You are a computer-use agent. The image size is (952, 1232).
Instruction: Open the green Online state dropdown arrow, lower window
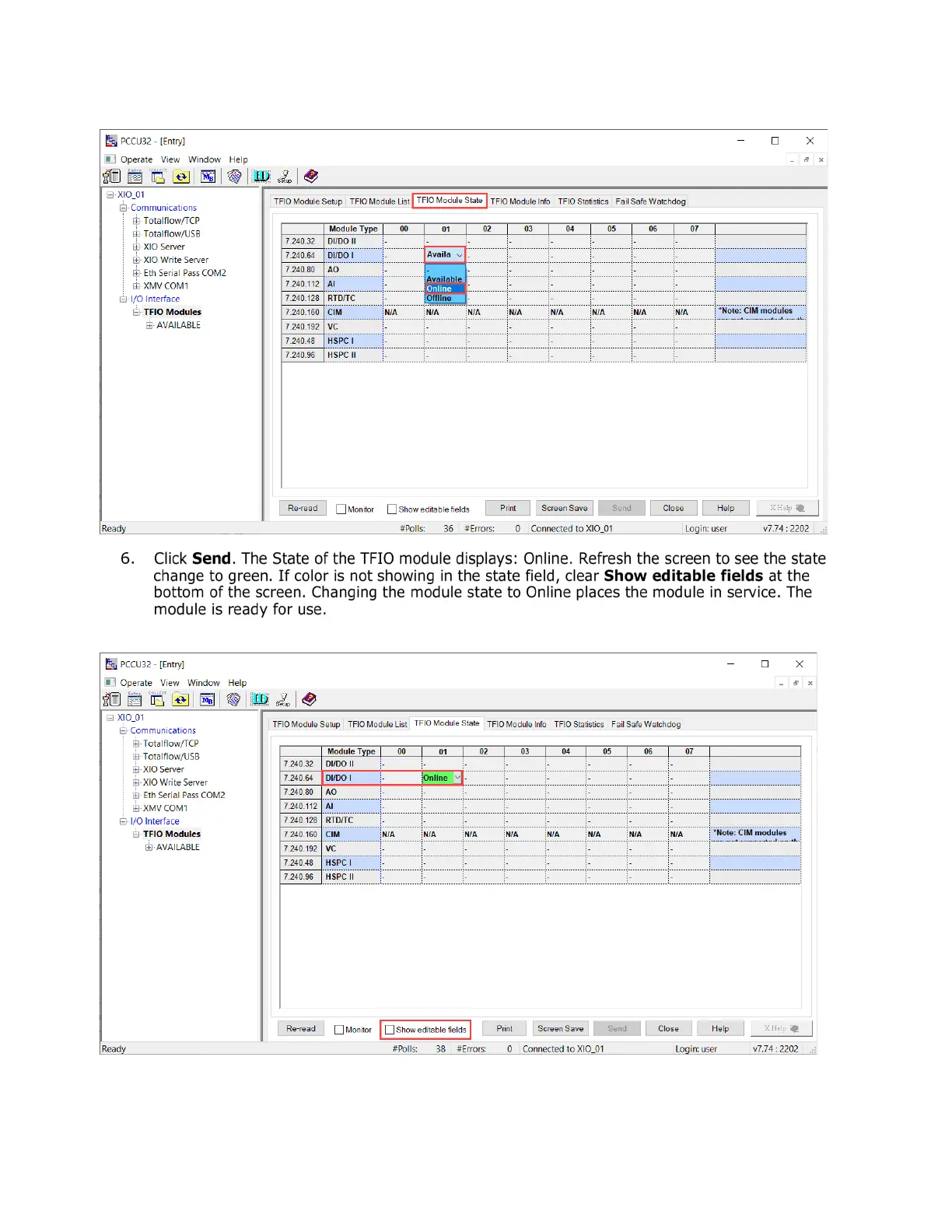pos(457,778)
